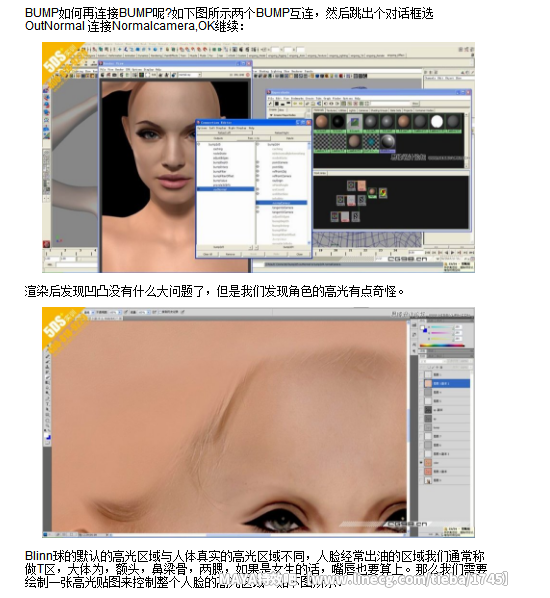Screen dimensions: 550x598
Task: Select bumpValue in the left outputs list
Action: point(220,181)
